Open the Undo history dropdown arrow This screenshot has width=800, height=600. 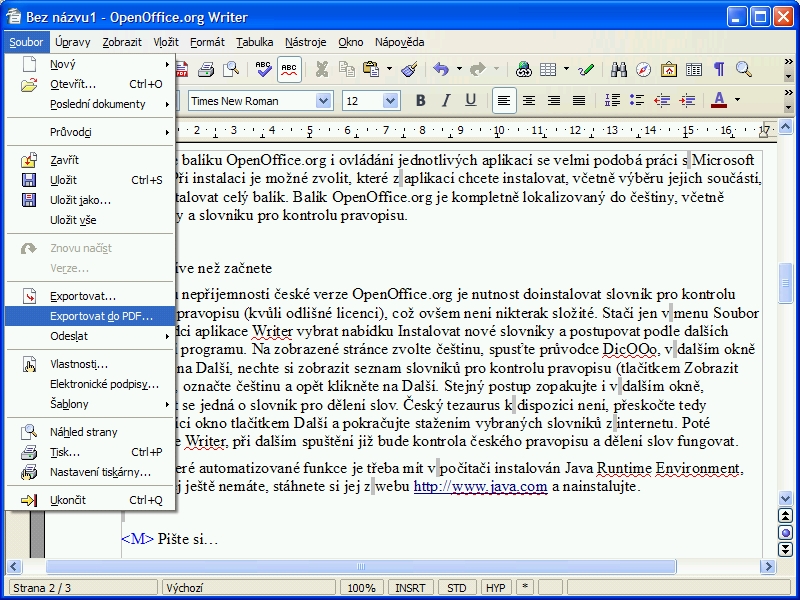pyautogui.click(x=459, y=69)
